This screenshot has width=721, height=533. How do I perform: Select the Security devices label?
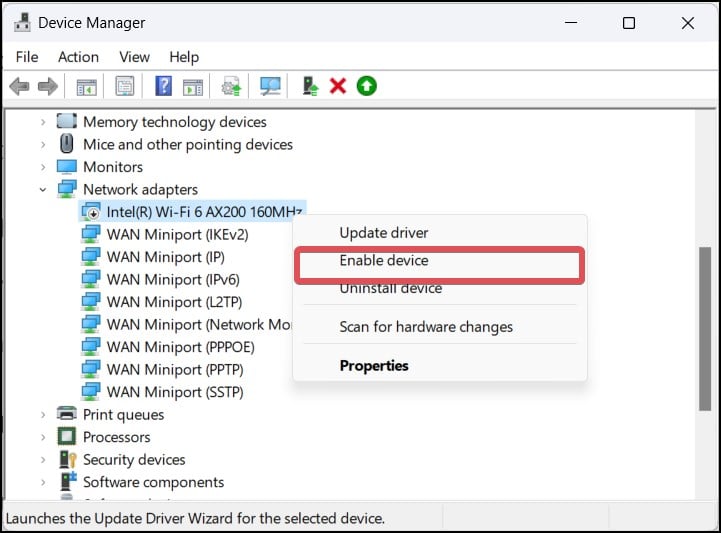134,460
